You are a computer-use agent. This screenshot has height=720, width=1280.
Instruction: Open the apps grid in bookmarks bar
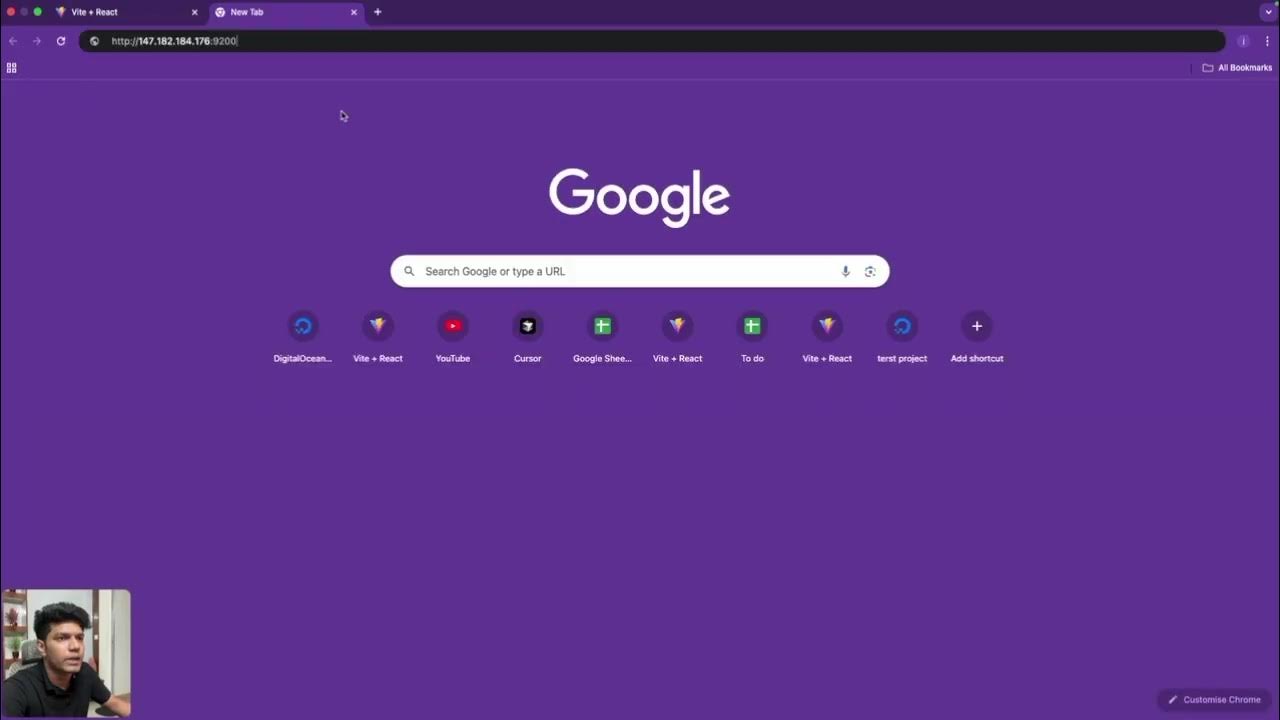coord(12,68)
